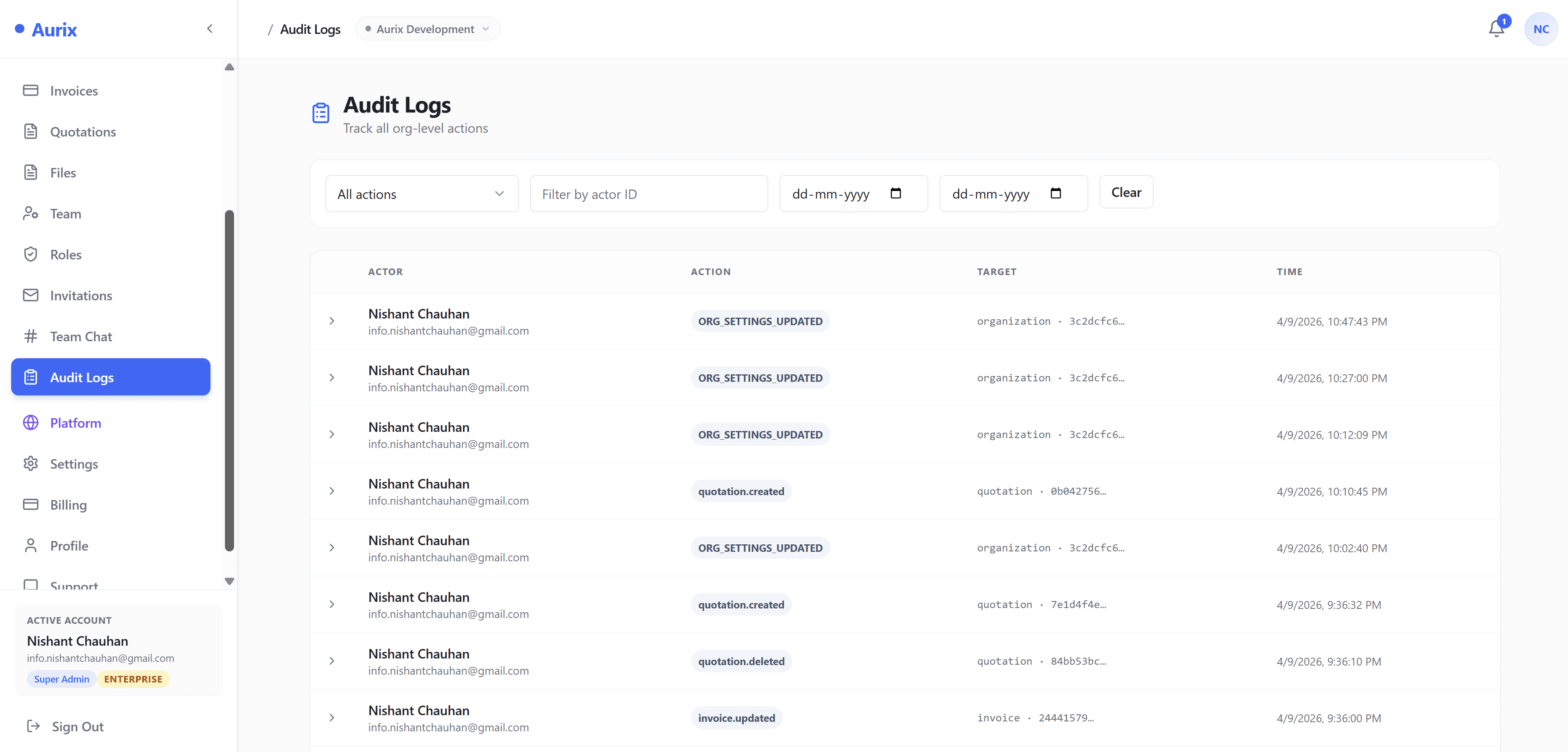Click timestamp 4/9/2026, 9:36:00 PM

pos(1328,718)
